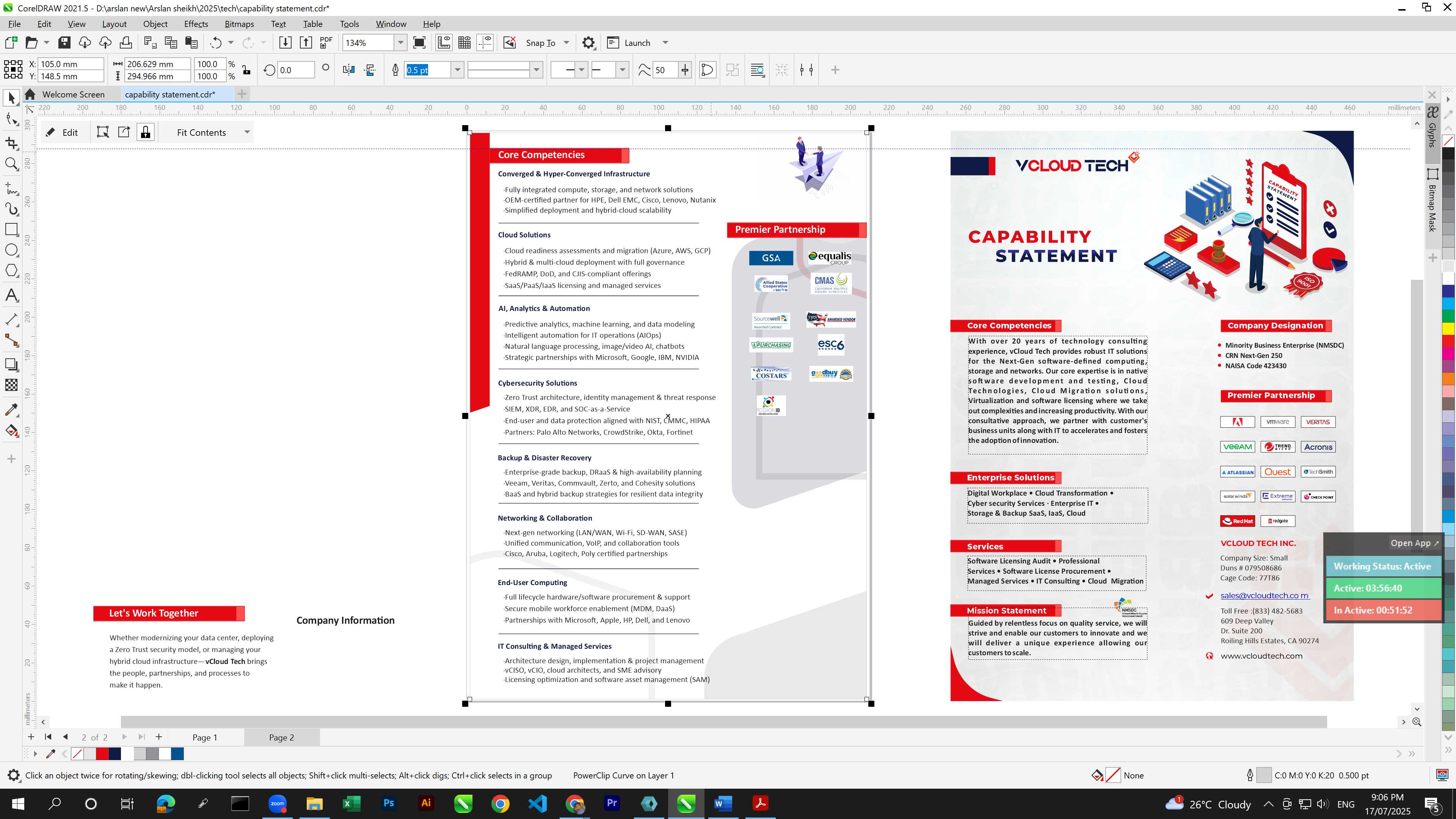Open Photoshop from taskbar
Screen dimensions: 1456x819
[x=388, y=803]
